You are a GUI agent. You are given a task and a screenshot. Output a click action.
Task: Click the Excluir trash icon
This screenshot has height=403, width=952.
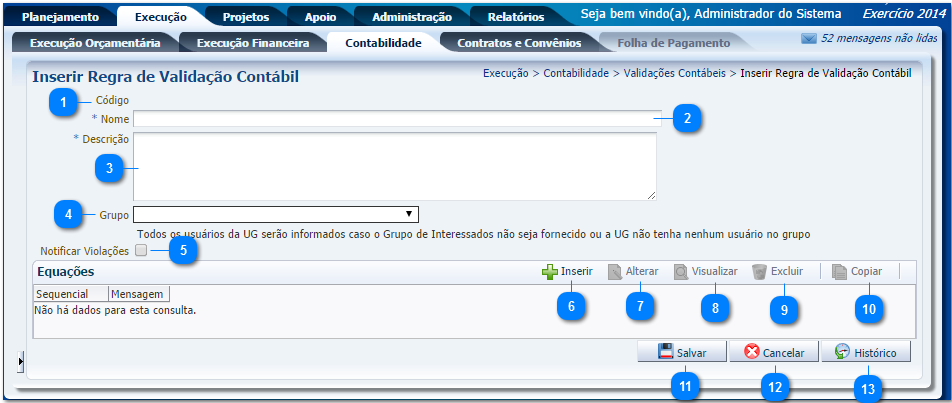760,271
